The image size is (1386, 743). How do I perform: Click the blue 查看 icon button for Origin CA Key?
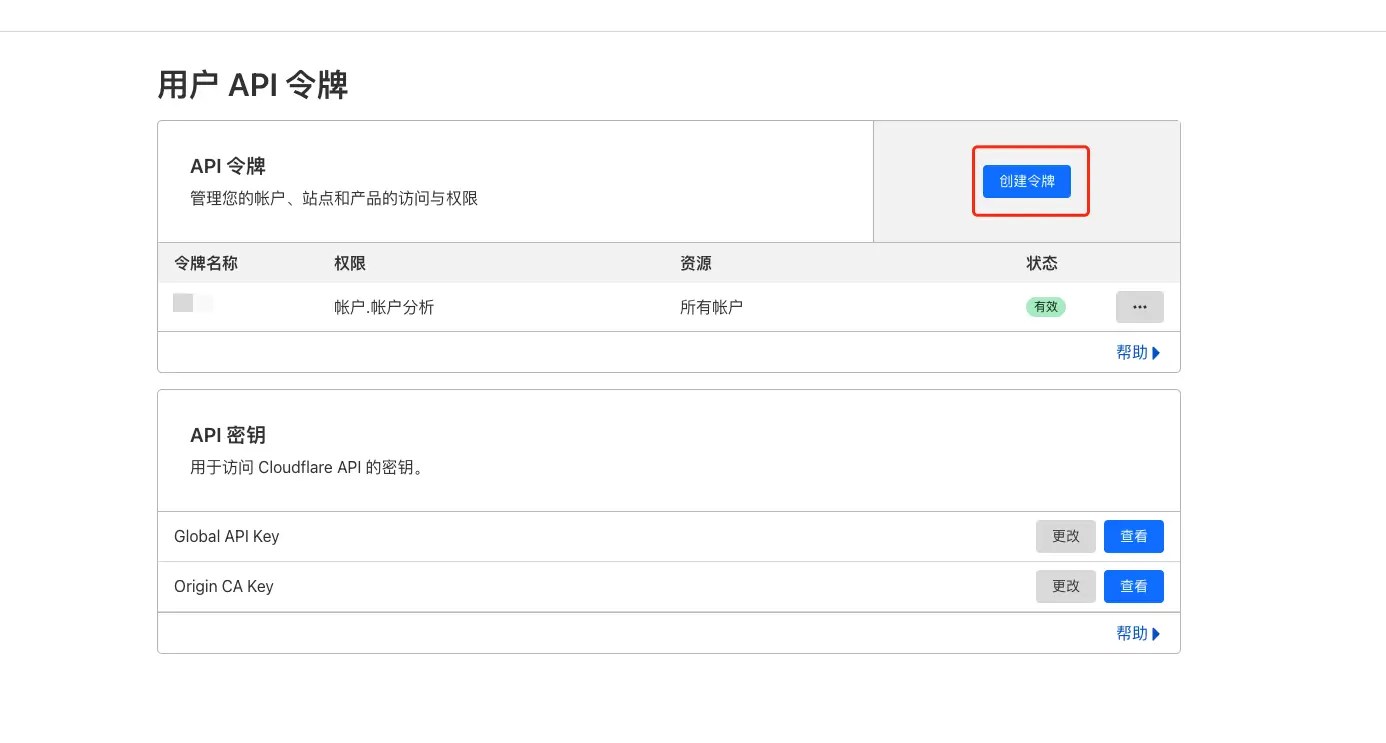coord(1134,586)
